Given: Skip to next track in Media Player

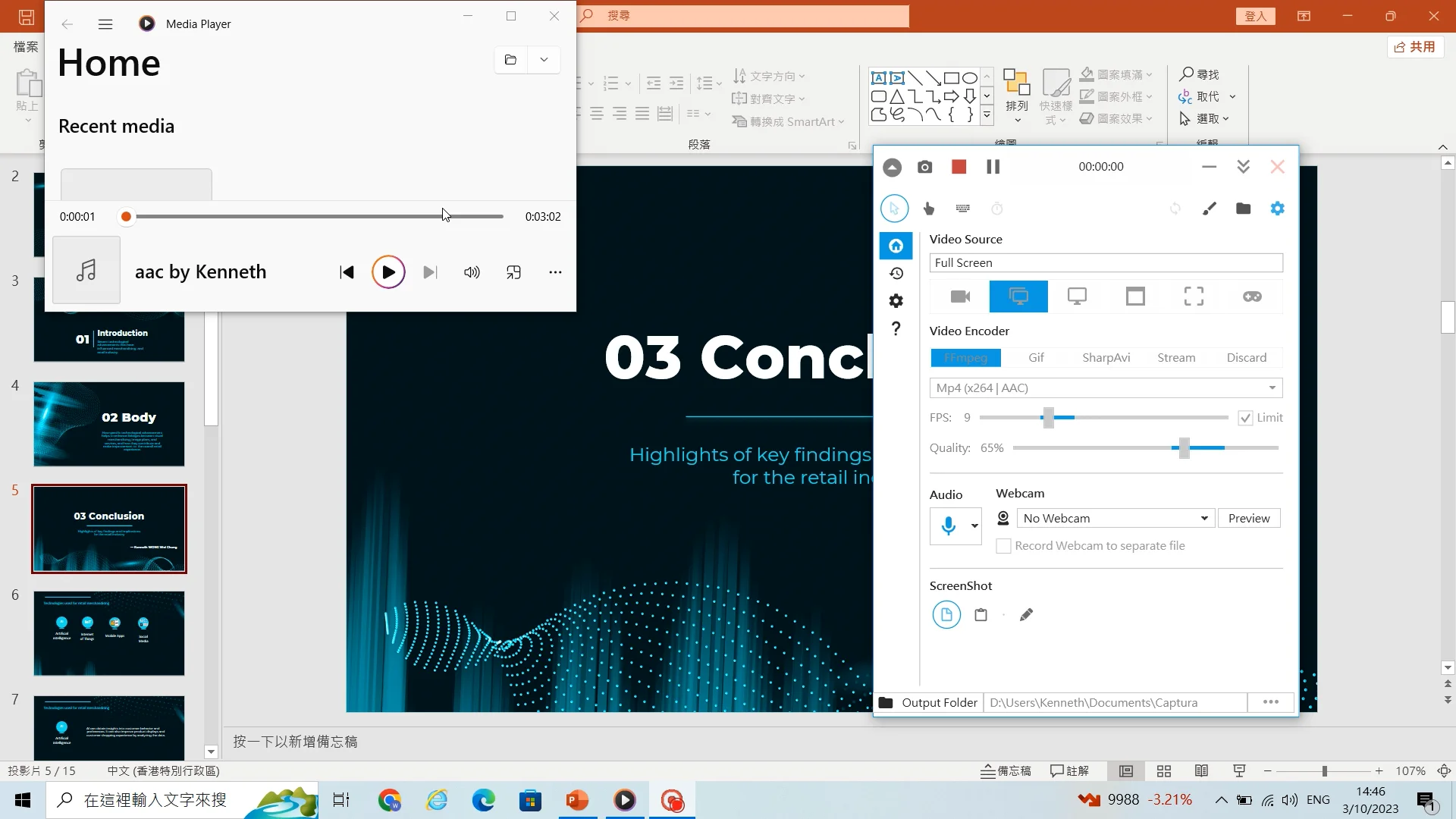Looking at the screenshot, I should point(430,272).
